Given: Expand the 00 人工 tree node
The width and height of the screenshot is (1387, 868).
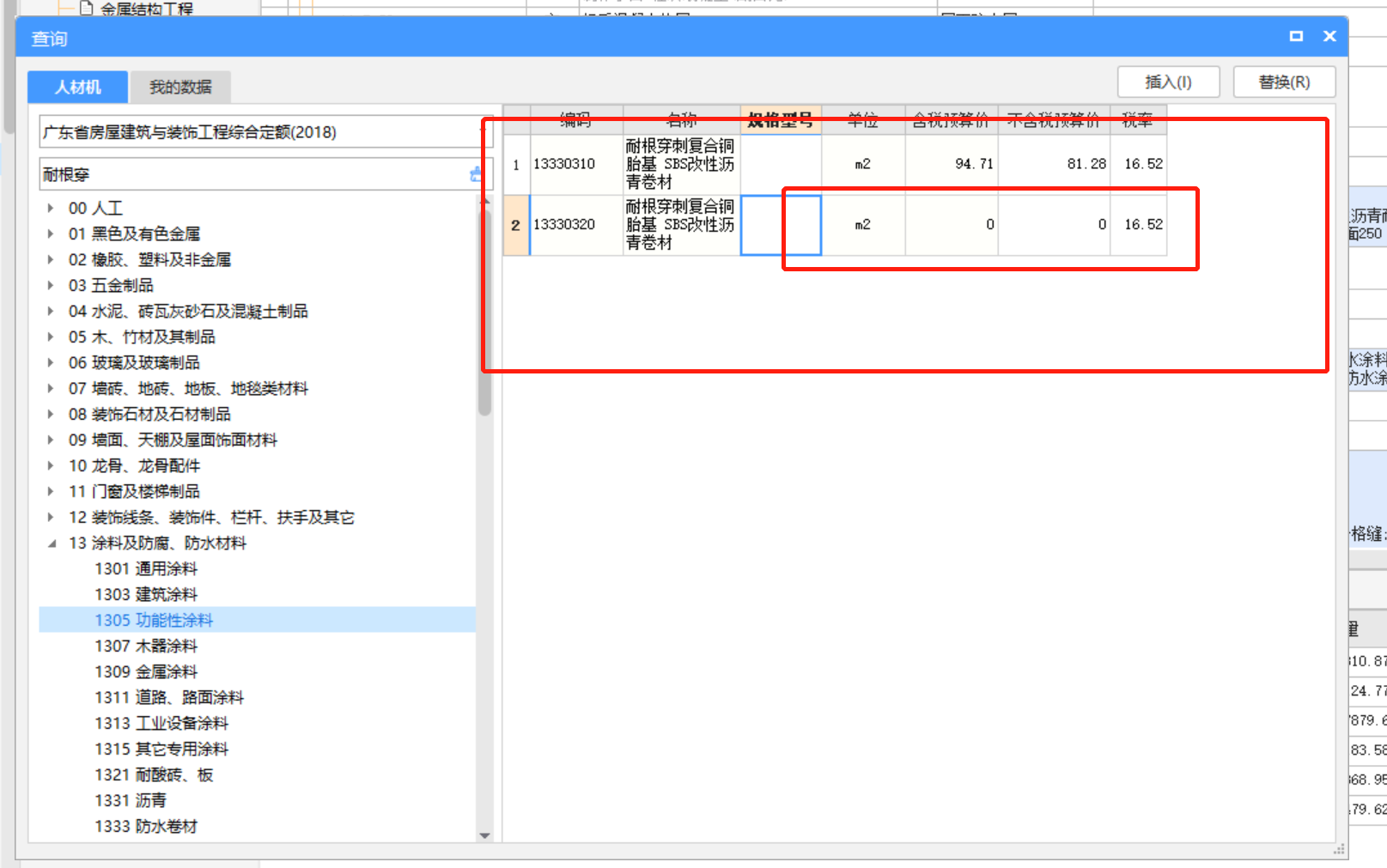Looking at the screenshot, I should tap(51, 208).
